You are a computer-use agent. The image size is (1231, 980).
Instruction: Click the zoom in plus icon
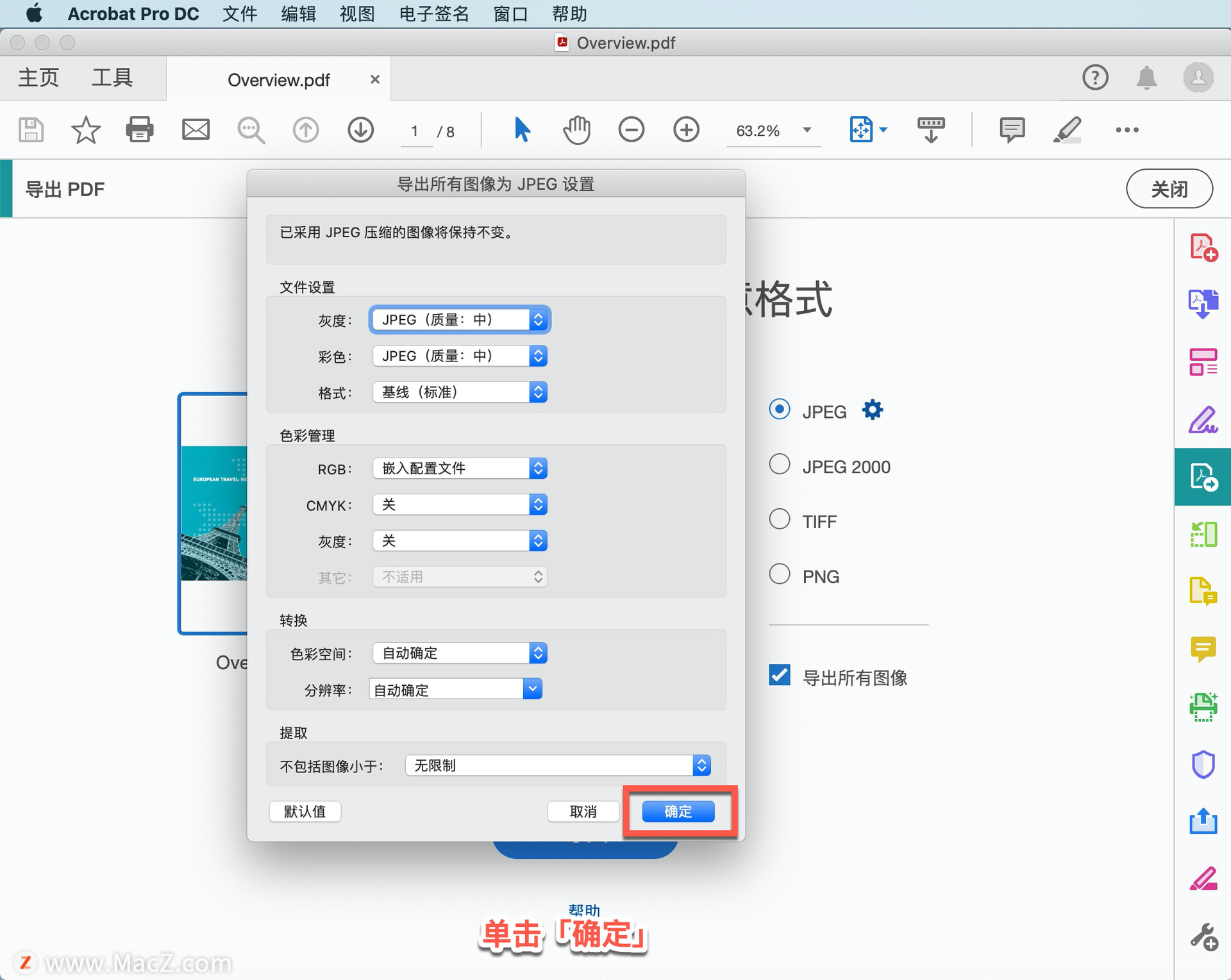click(x=685, y=130)
